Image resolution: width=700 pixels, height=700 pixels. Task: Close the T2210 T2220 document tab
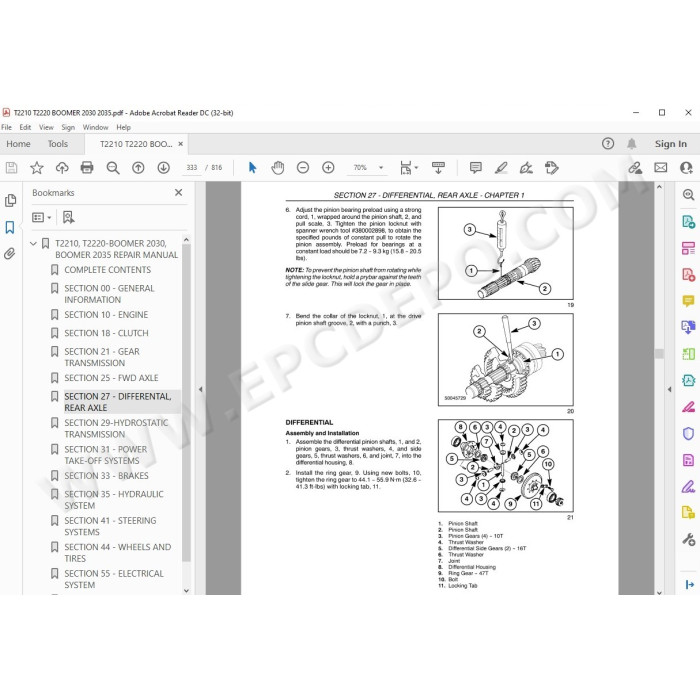(x=180, y=144)
